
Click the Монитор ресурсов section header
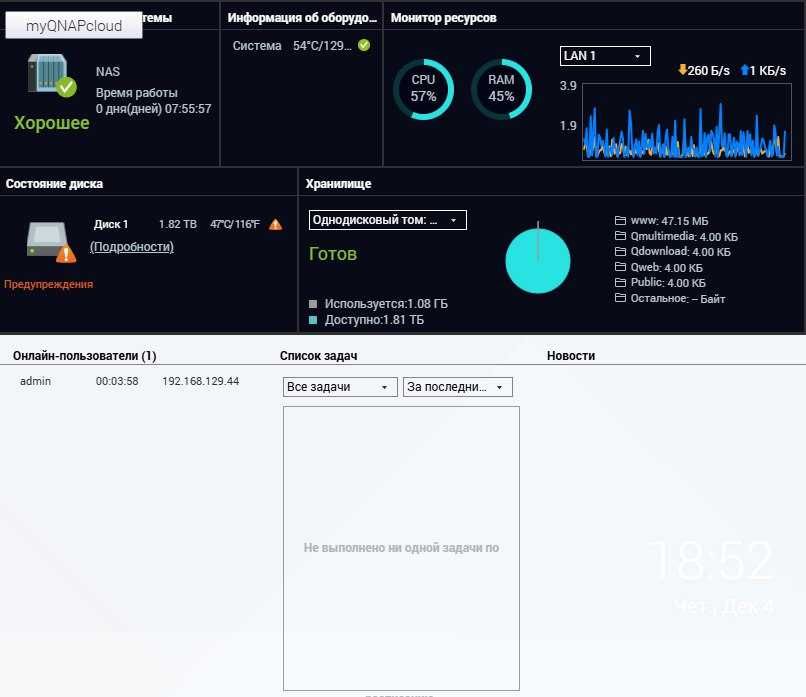coord(443,17)
